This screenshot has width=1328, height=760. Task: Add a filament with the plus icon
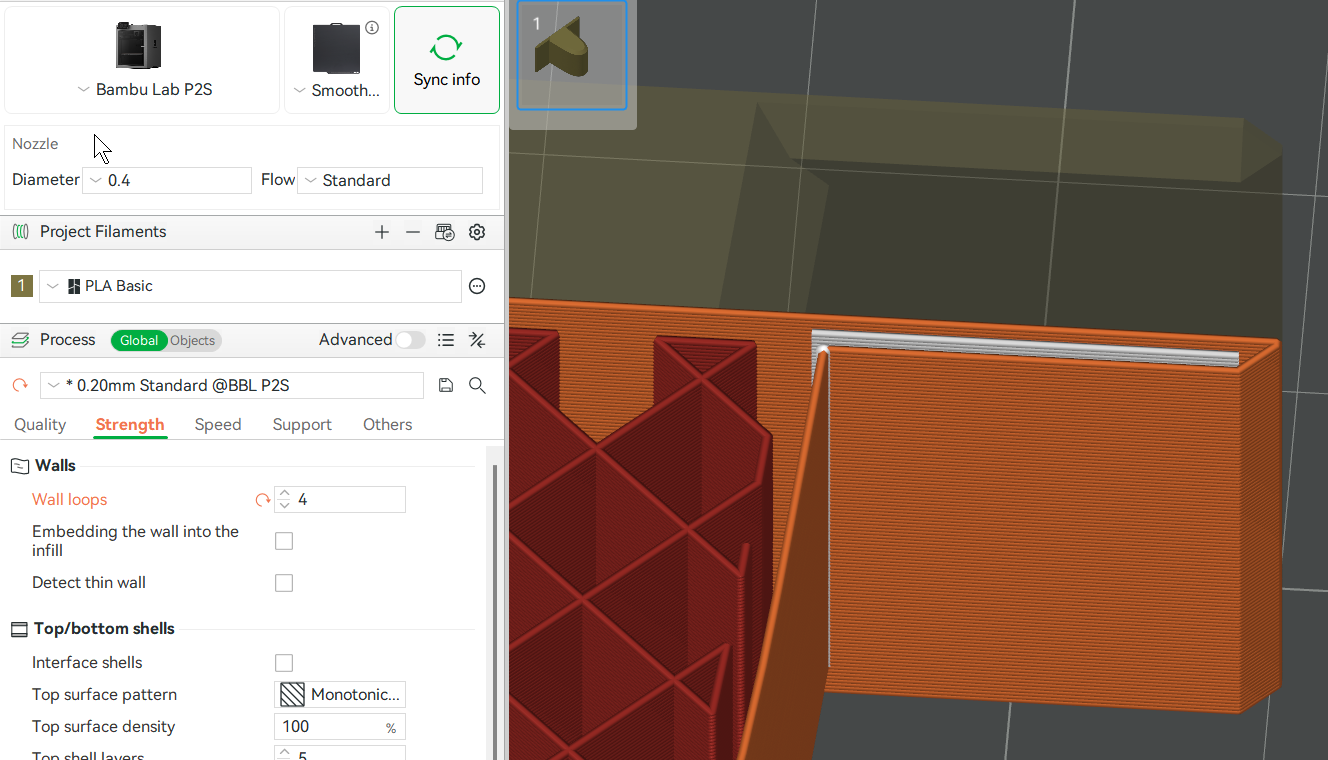click(382, 232)
